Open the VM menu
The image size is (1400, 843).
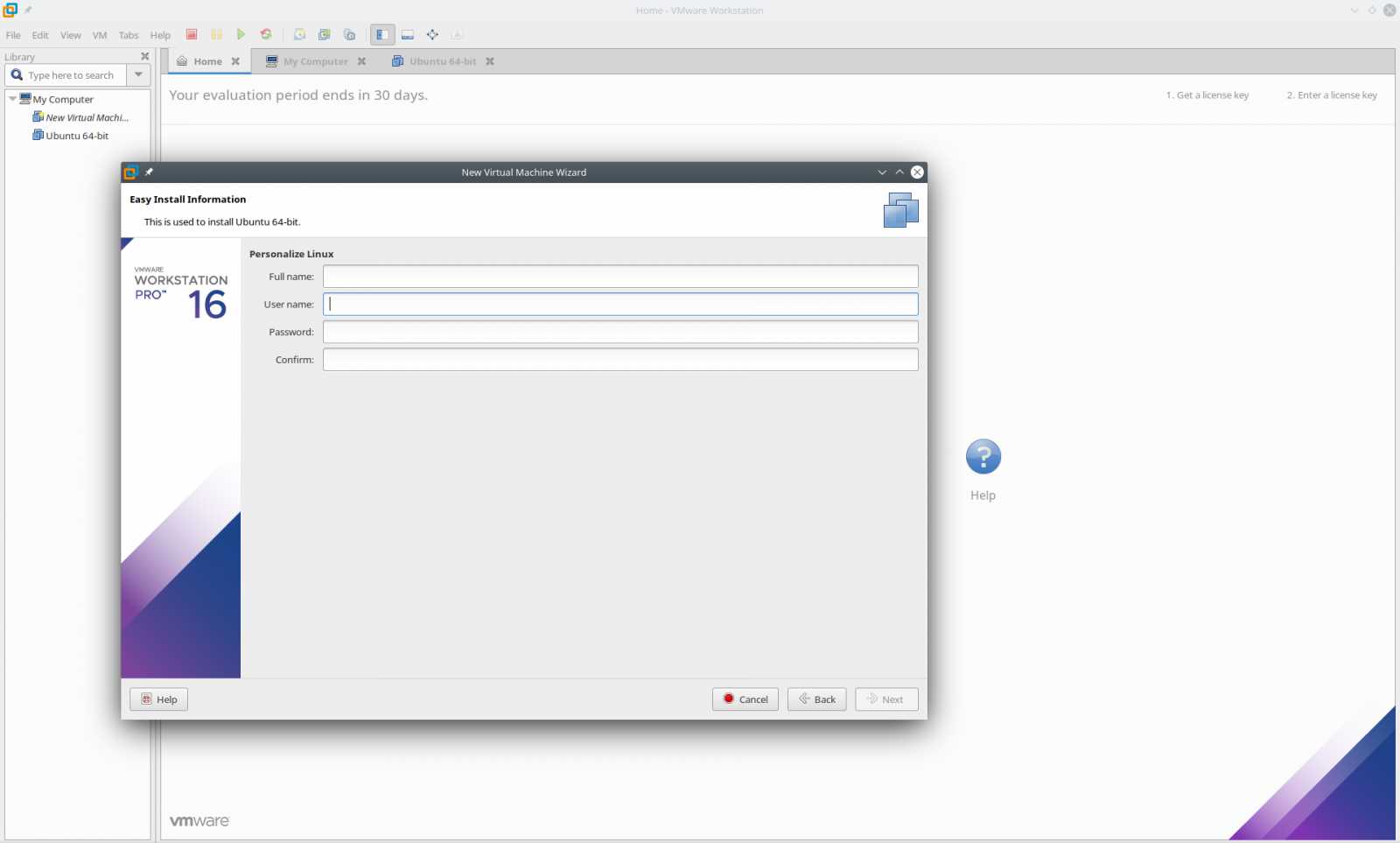(100, 35)
